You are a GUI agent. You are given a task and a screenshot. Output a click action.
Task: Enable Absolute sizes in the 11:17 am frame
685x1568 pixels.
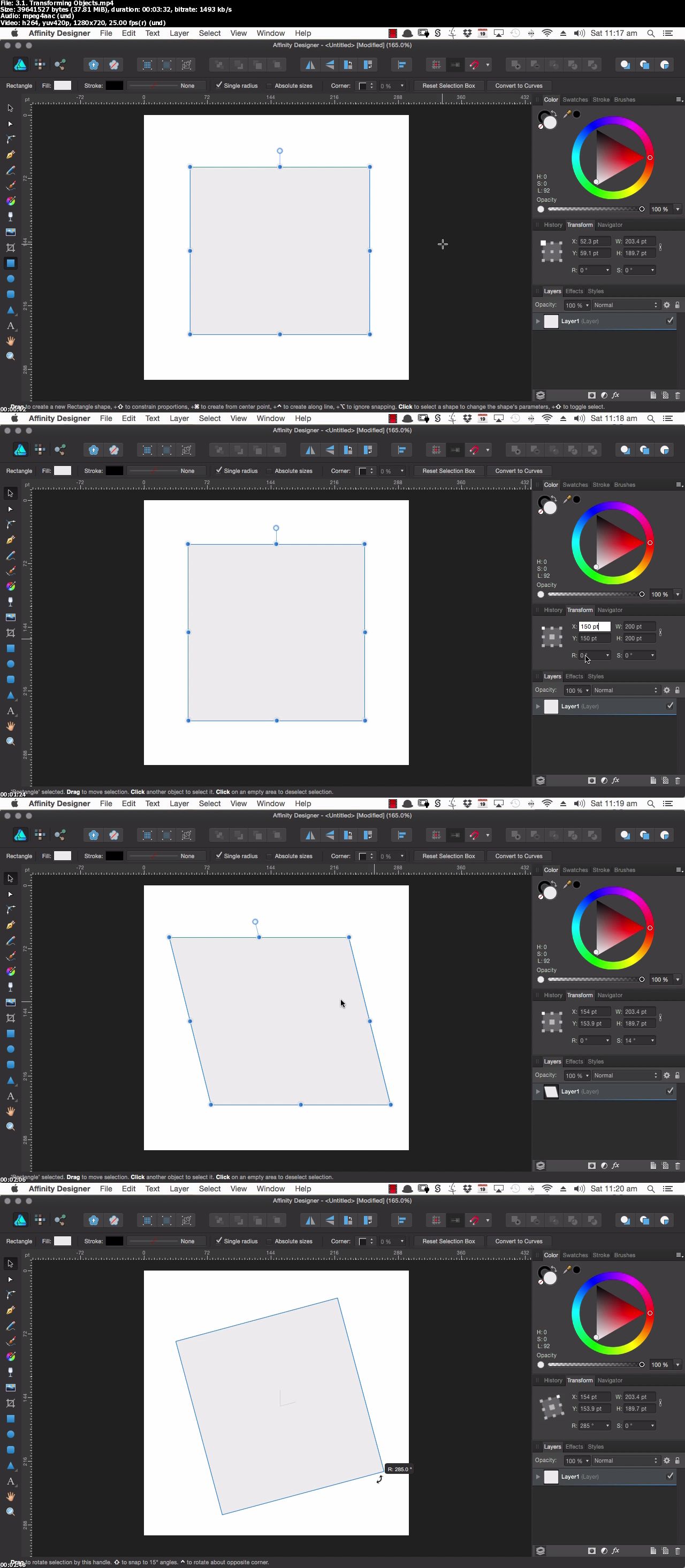click(x=270, y=86)
